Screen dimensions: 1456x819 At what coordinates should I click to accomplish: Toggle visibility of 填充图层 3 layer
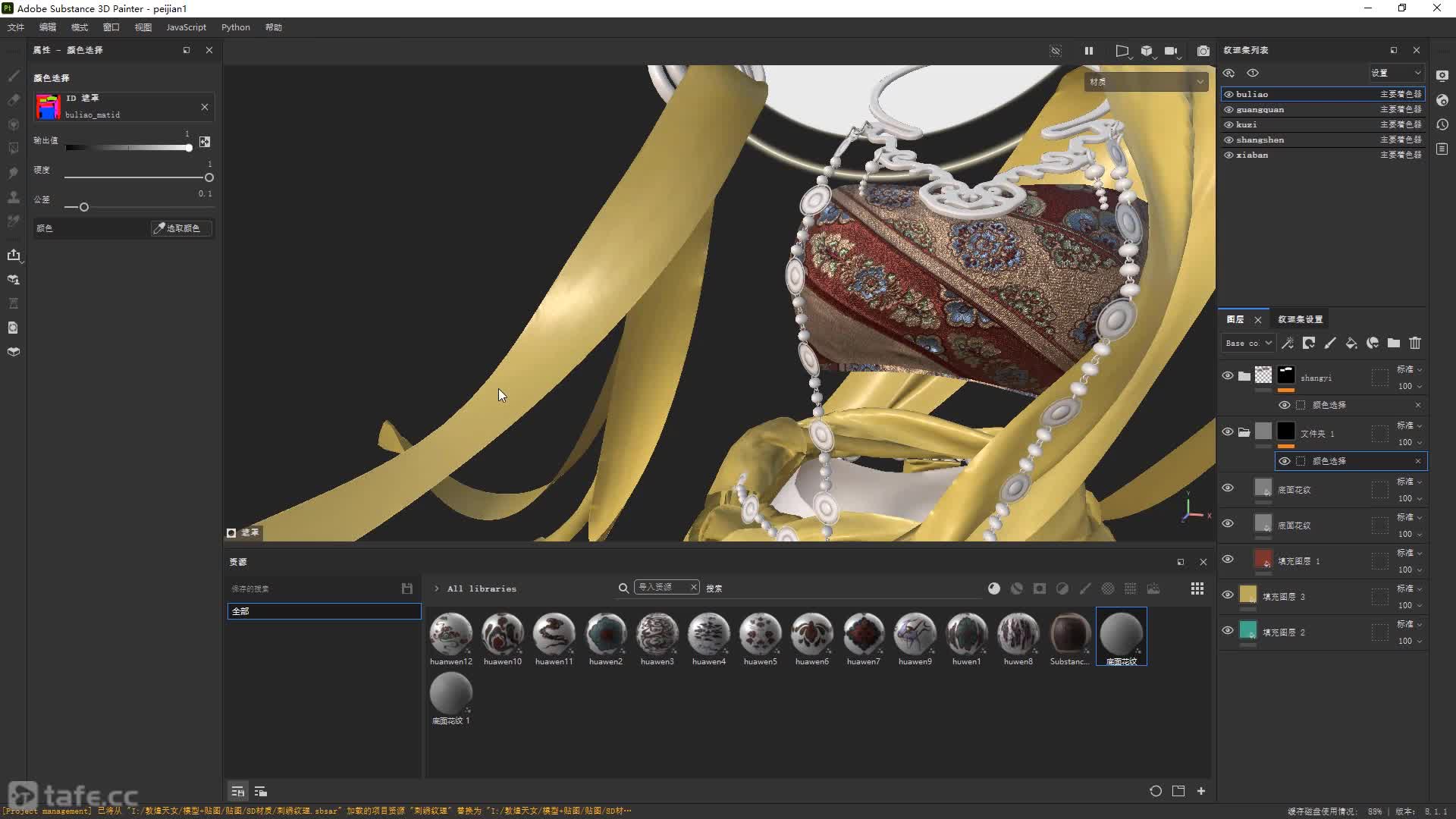(1228, 595)
